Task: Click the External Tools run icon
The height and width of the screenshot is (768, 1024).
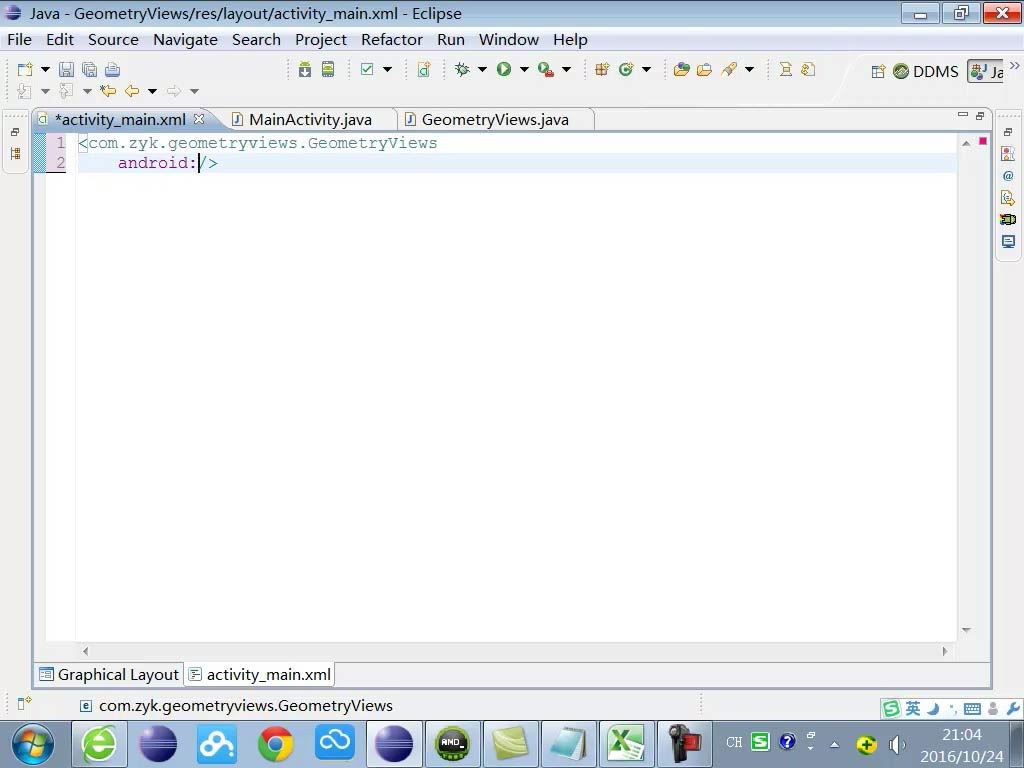Action: pyautogui.click(x=545, y=70)
